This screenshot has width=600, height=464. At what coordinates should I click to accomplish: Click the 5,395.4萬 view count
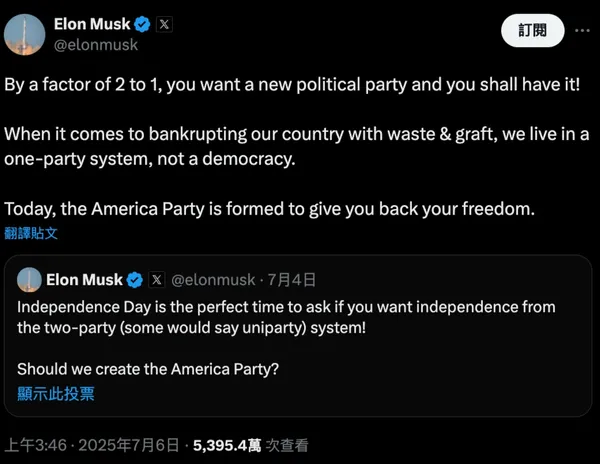tap(229, 445)
